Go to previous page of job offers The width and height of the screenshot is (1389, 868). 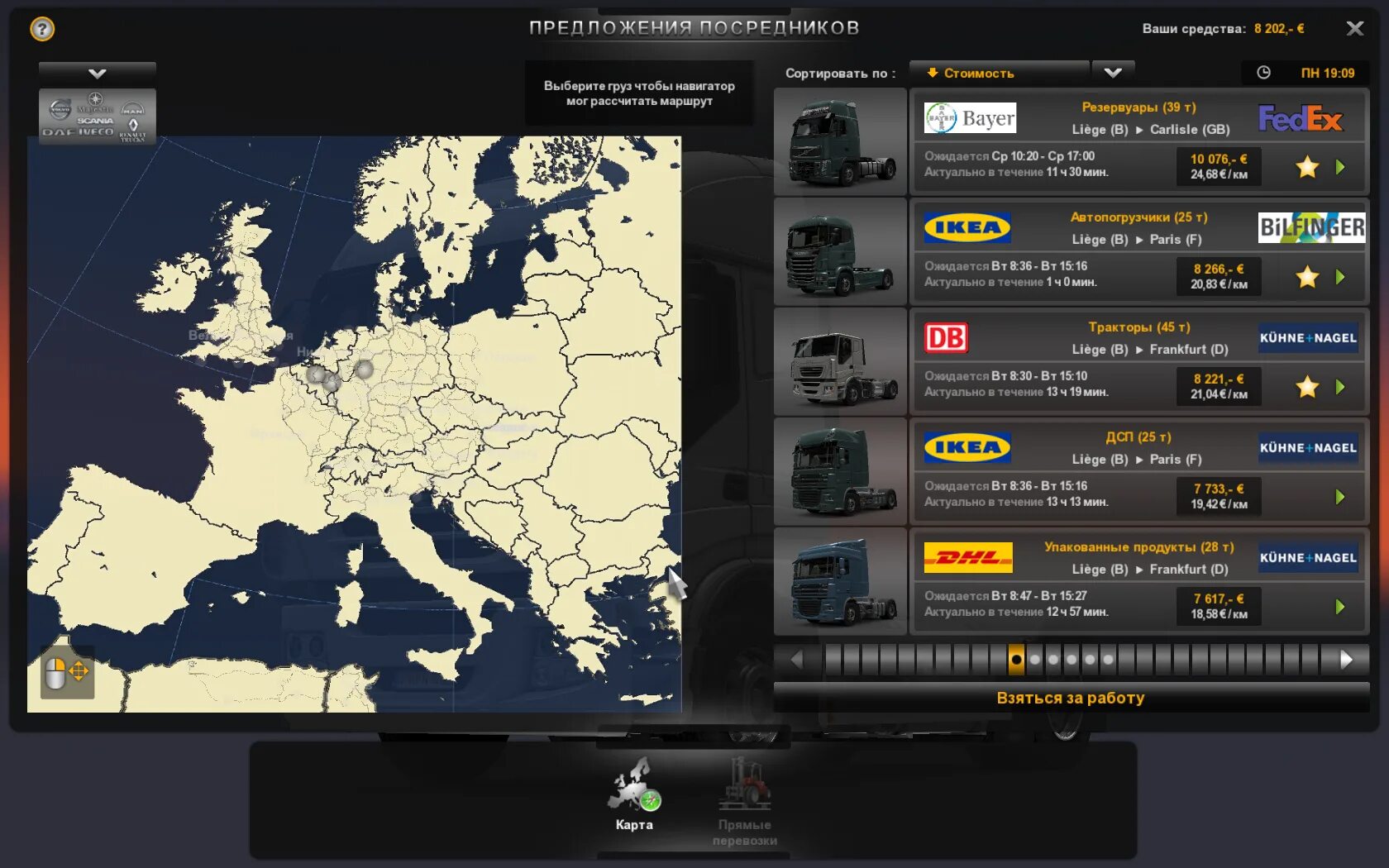797,660
